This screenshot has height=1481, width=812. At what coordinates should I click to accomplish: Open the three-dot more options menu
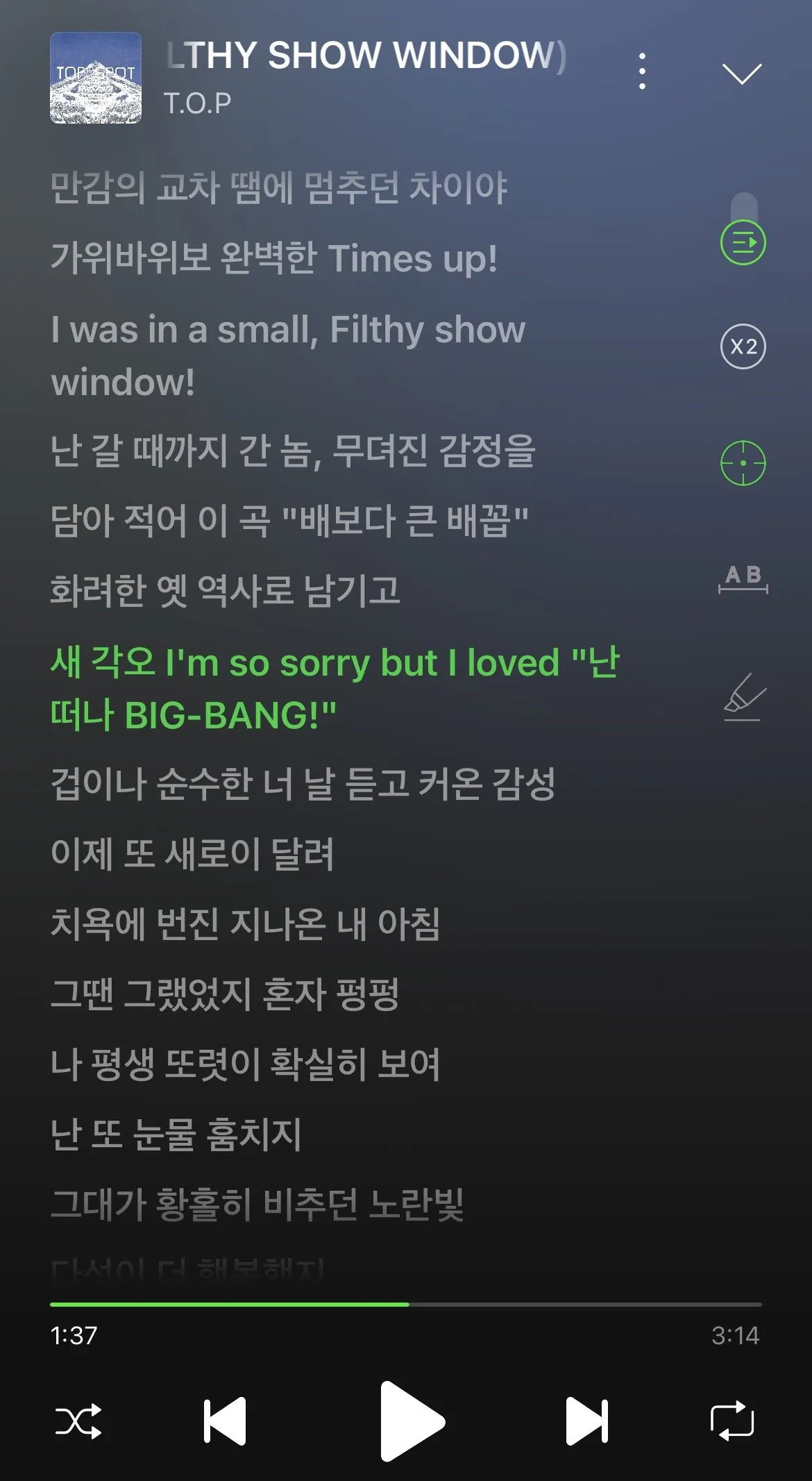(642, 71)
